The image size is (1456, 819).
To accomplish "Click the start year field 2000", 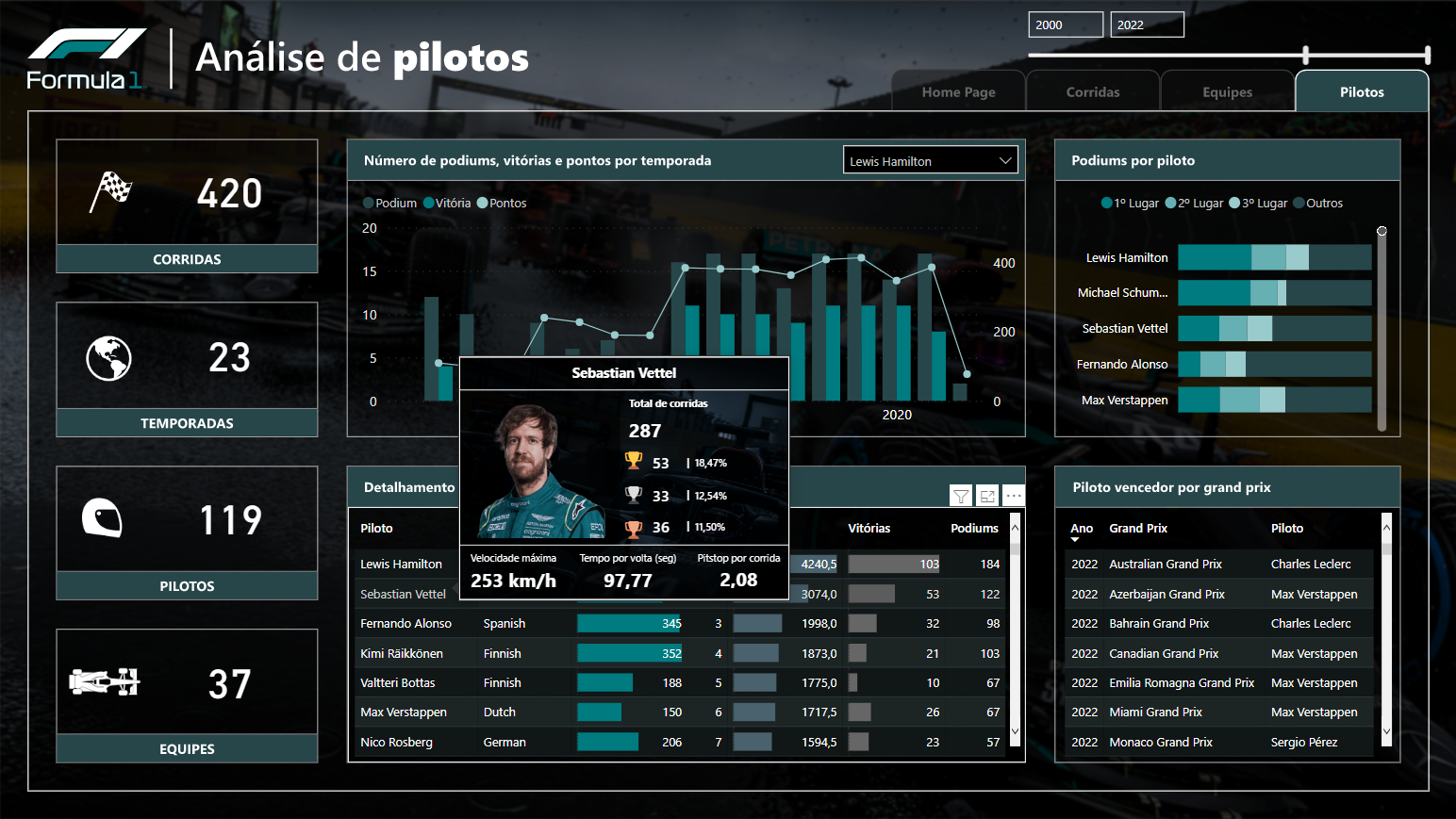I will tap(1066, 25).
